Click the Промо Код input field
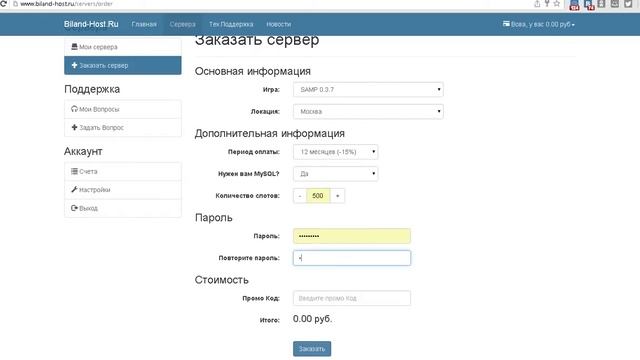The height and width of the screenshot is (360, 640). (352, 298)
